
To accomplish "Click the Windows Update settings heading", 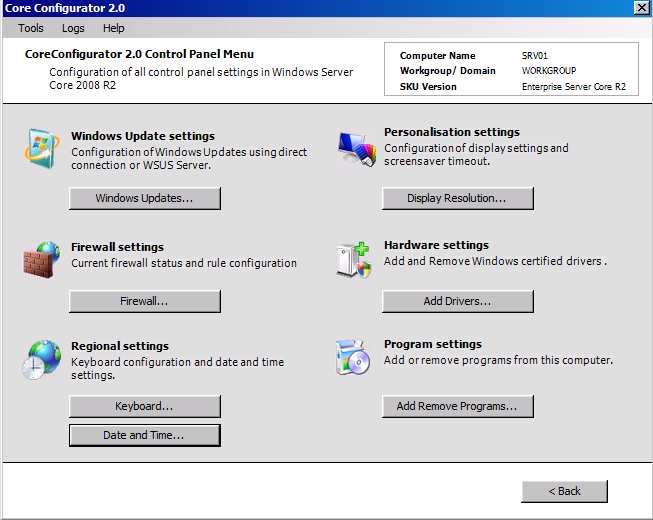I will [x=143, y=136].
